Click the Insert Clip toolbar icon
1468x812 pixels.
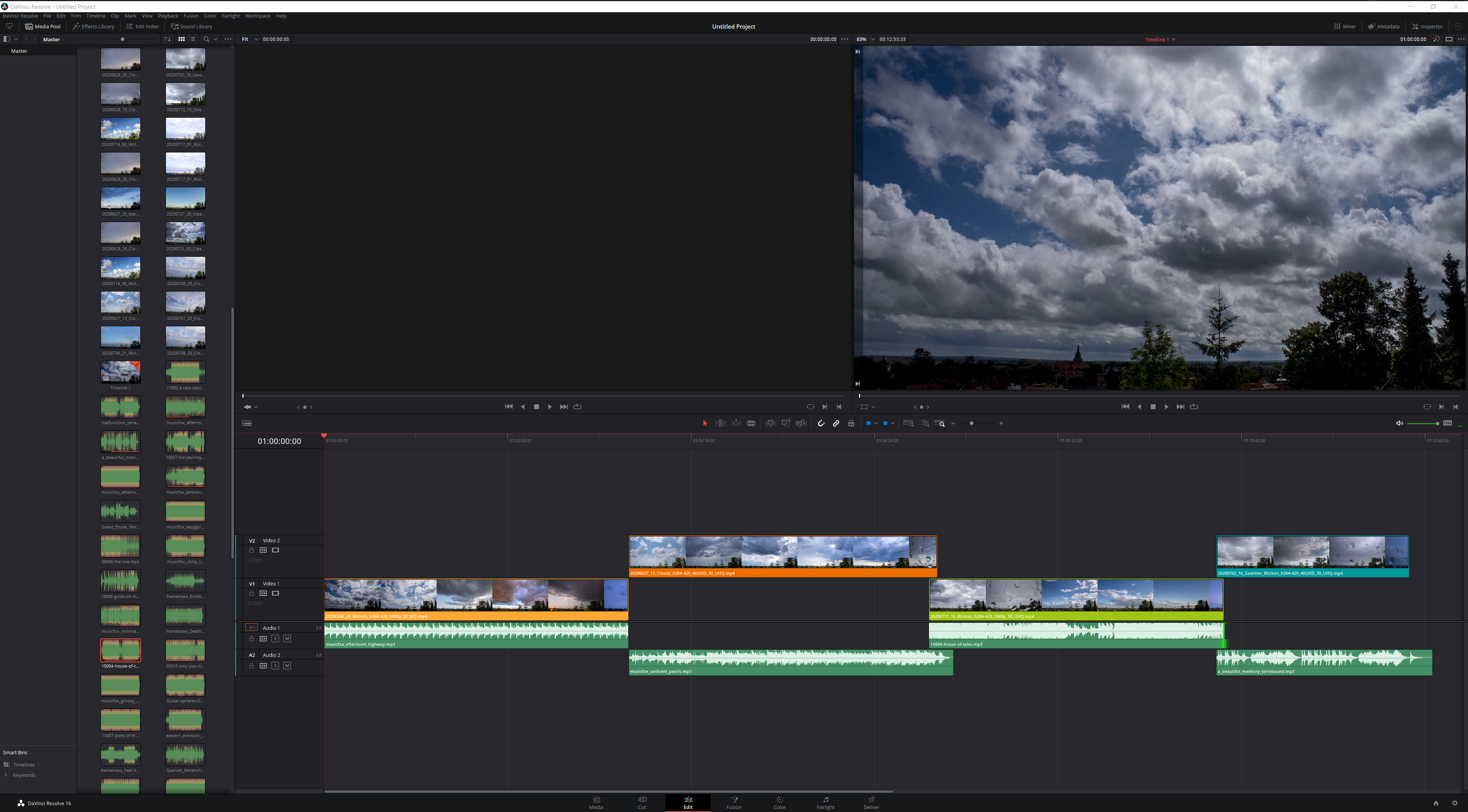tap(770, 423)
